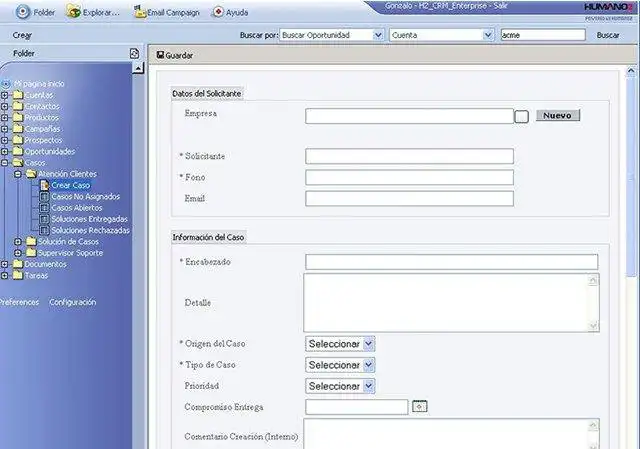Expand the Contactos tree node
640x449 pixels.
tap(4, 106)
